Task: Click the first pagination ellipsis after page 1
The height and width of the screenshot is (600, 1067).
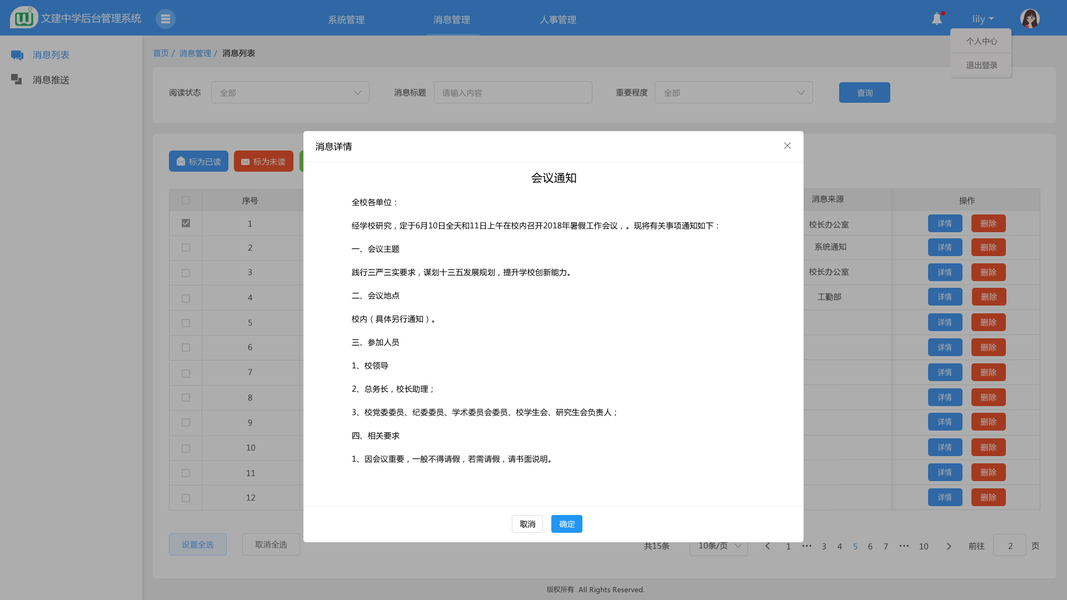Action: (x=806, y=546)
